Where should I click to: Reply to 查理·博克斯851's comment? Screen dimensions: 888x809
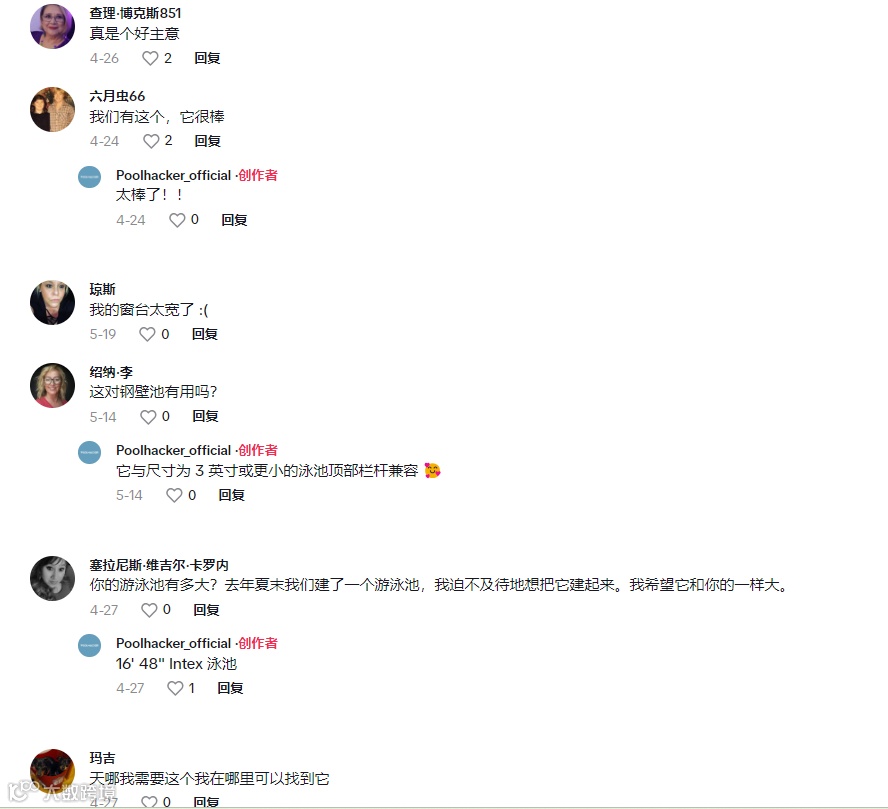pos(207,58)
